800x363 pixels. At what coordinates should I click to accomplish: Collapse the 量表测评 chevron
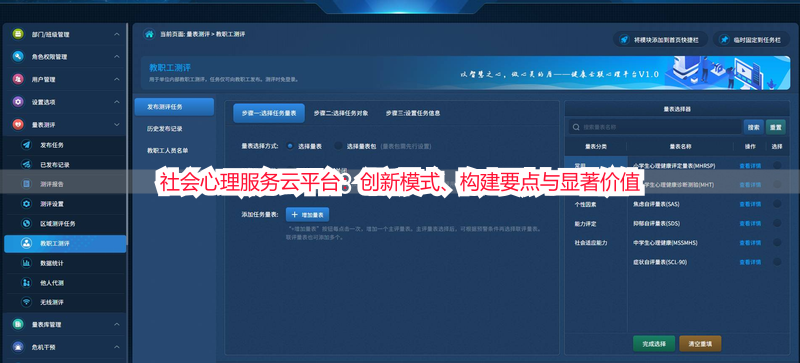117,124
